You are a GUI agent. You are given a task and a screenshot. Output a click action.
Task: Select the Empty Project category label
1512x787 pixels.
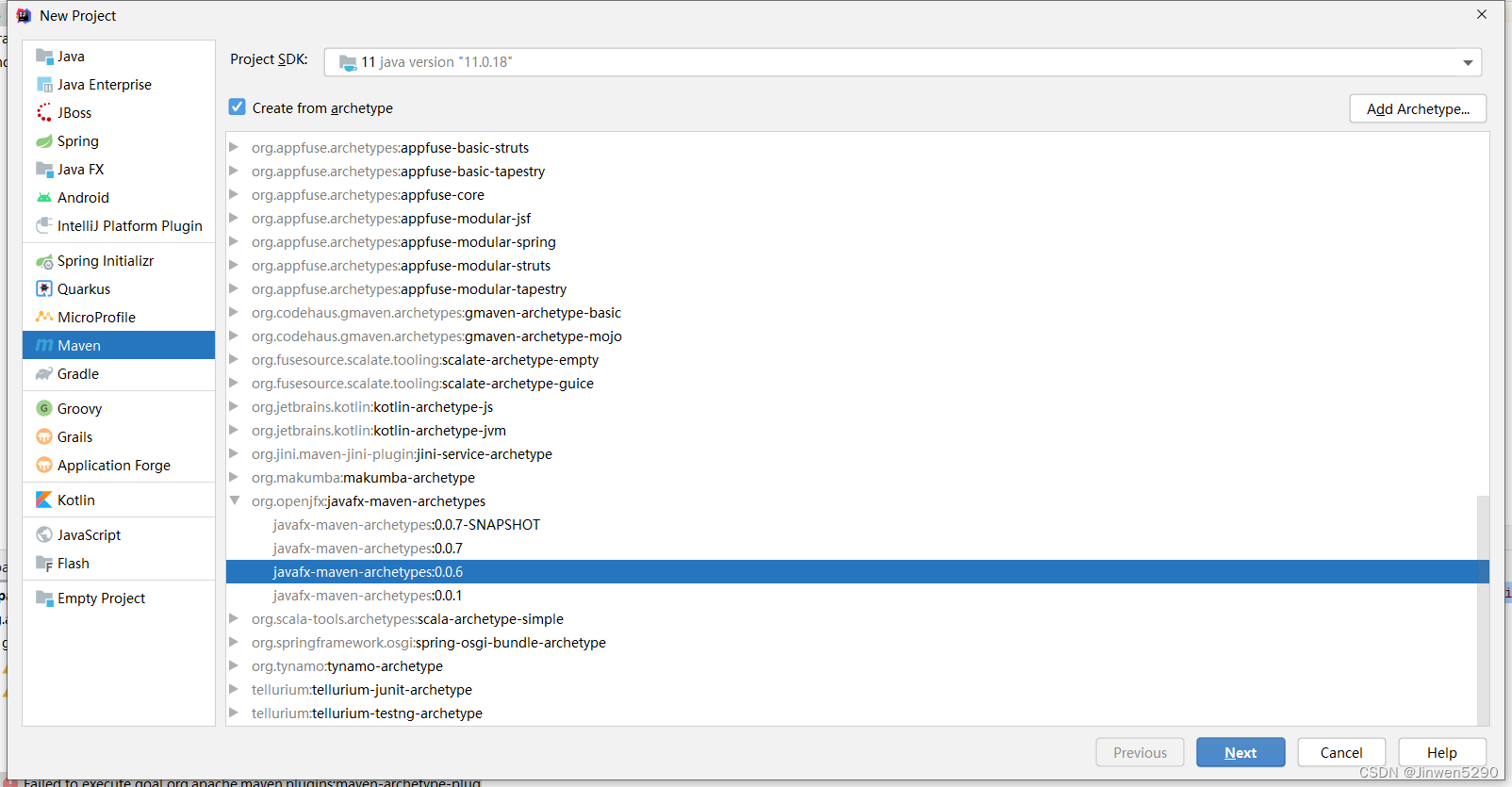102,598
